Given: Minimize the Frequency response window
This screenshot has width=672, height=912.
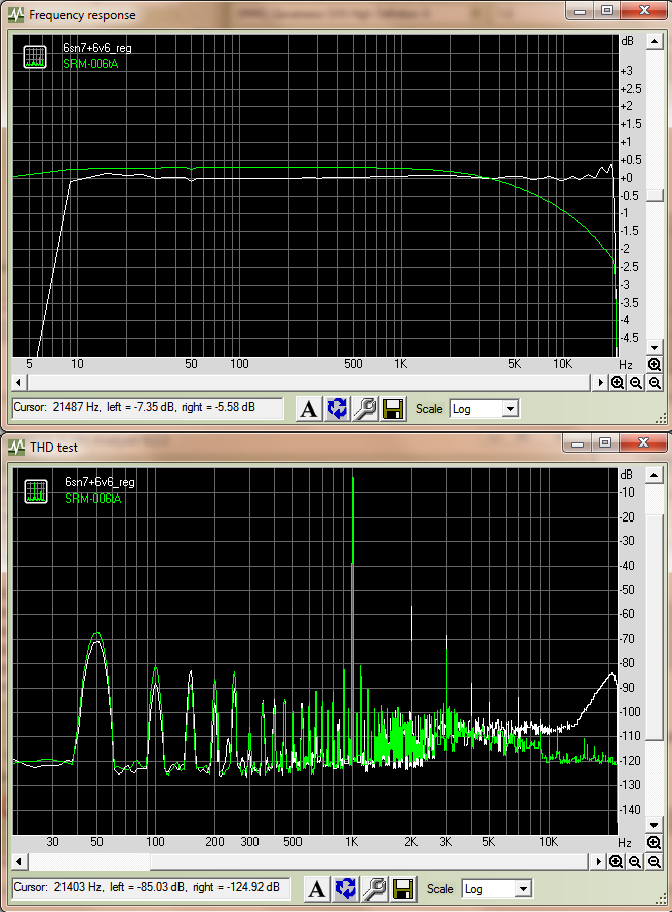Looking at the screenshot, I should click(579, 10).
